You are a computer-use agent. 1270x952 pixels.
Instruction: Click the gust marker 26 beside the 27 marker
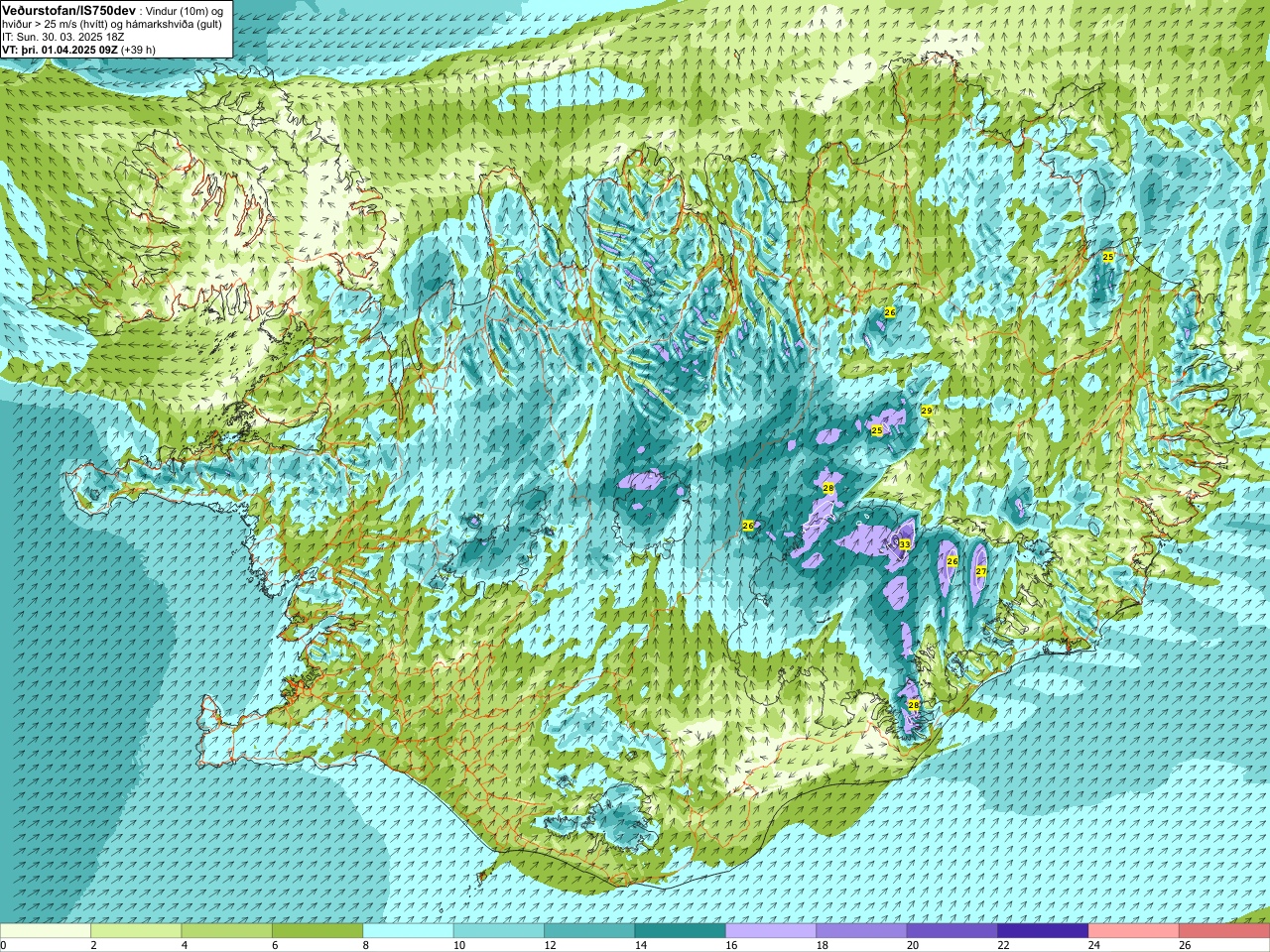(x=952, y=561)
